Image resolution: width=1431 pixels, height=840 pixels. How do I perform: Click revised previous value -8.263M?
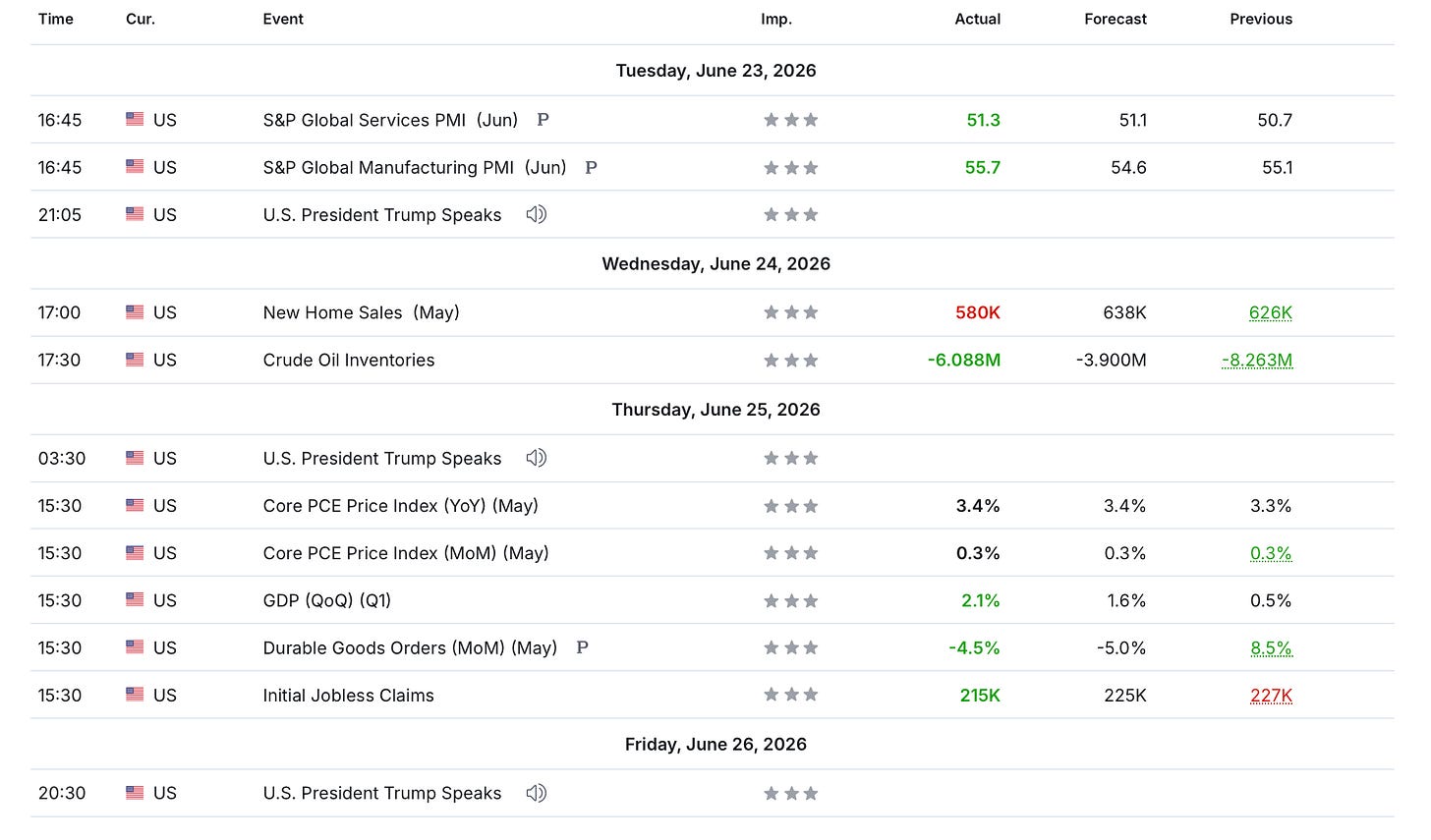tap(1257, 361)
